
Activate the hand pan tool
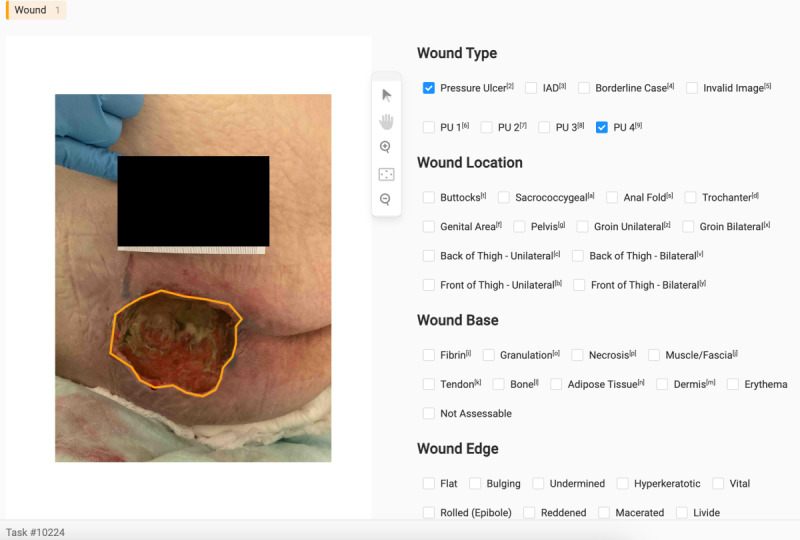[386, 121]
